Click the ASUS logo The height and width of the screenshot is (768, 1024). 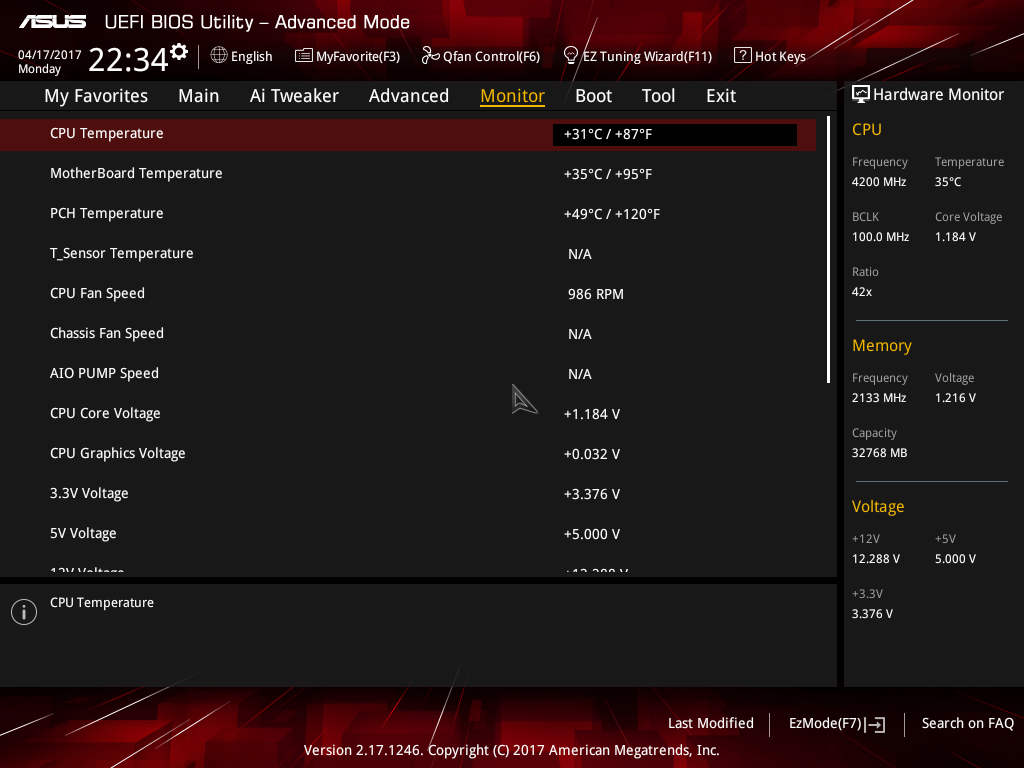(52, 22)
